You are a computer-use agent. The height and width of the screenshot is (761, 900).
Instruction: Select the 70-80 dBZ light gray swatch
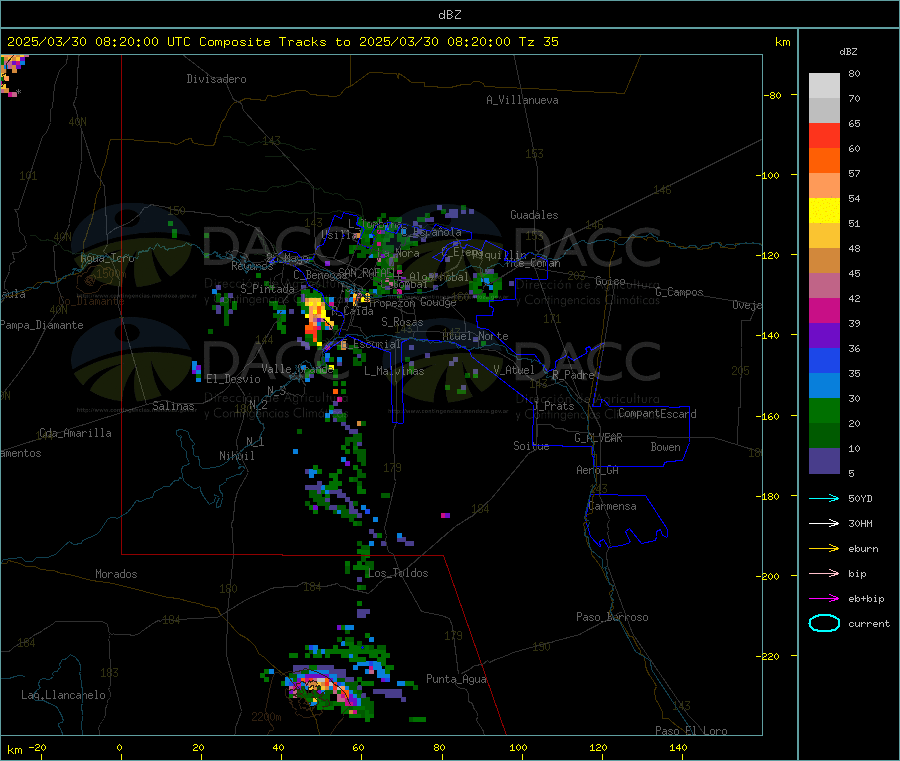point(824,86)
